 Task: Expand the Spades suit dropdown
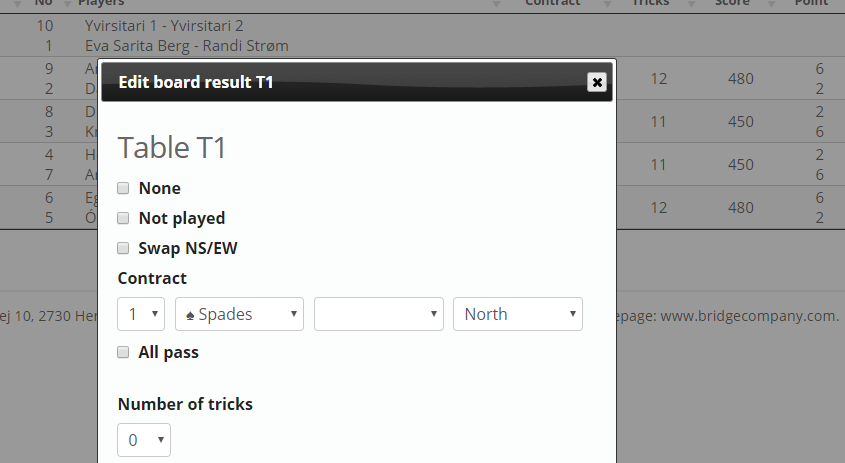click(x=239, y=314)
